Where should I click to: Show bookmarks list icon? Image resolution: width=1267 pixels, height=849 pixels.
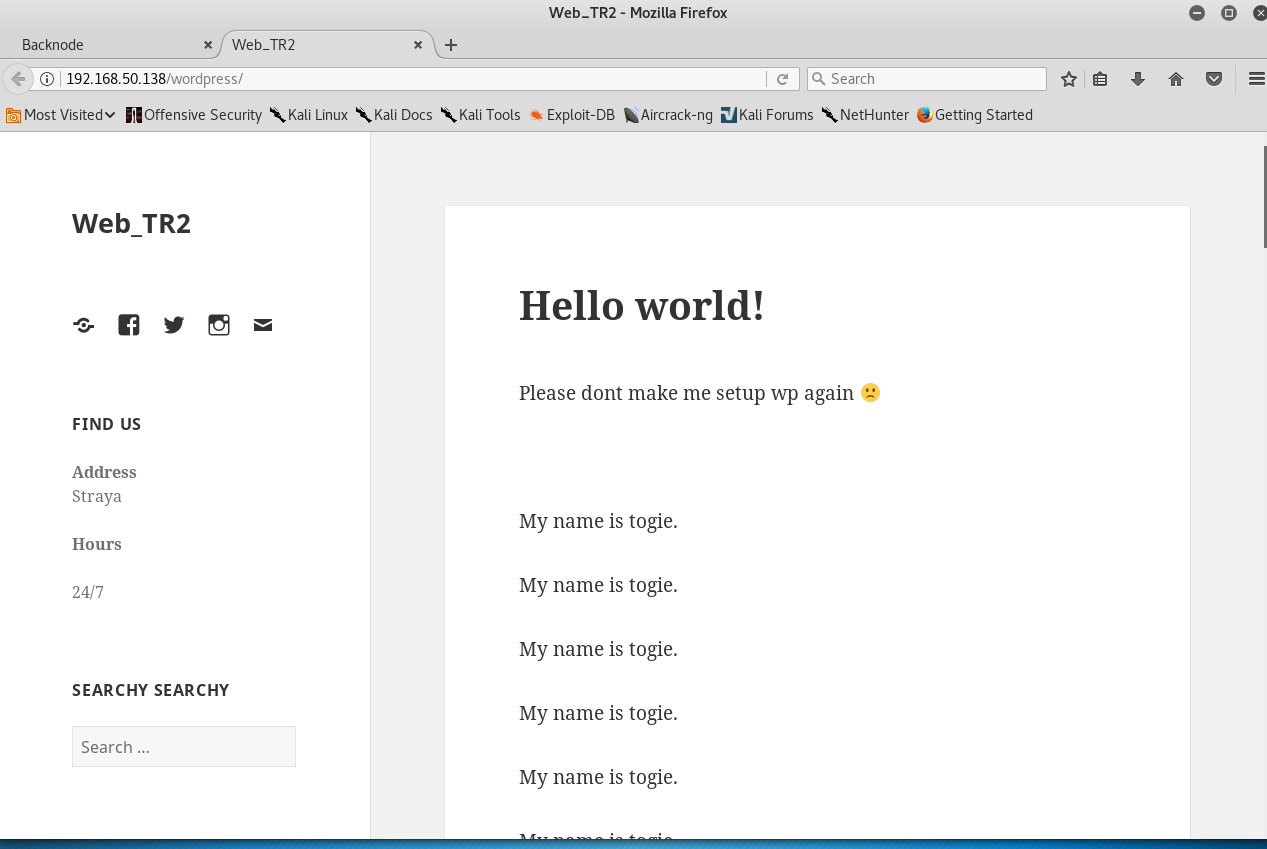coord(1100,79)
